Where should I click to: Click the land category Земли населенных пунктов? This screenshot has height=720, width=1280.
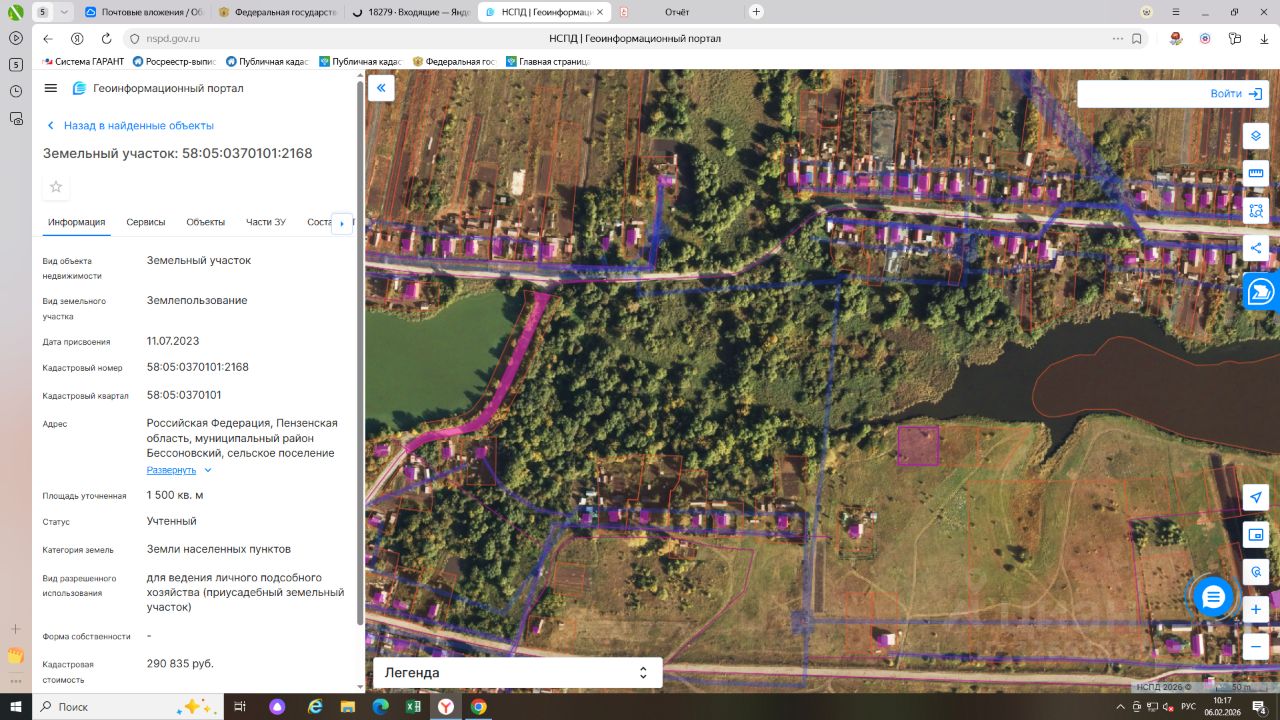click(x=219, y=549)
